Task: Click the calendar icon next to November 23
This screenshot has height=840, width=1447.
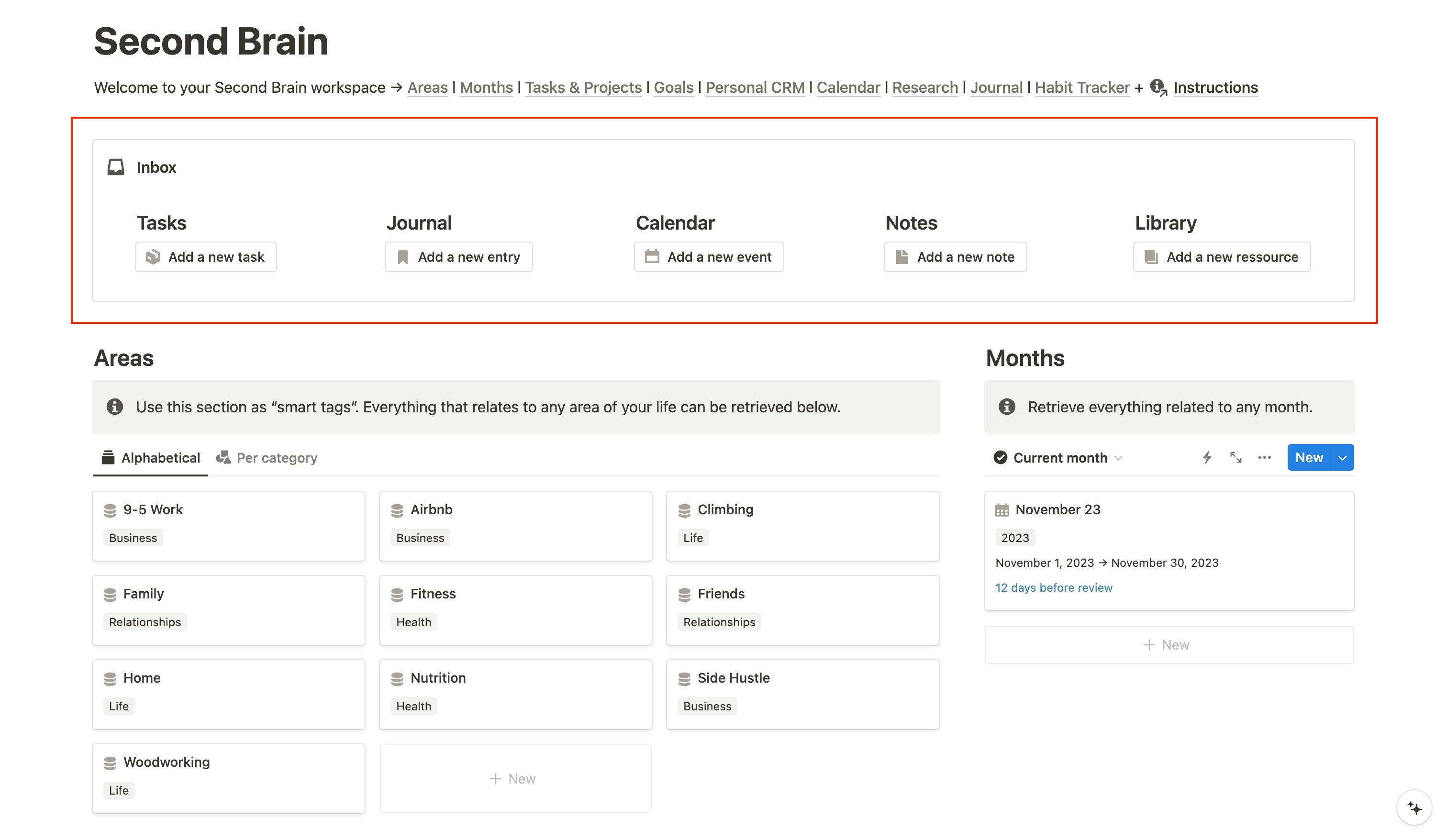Action: (x=1002, y=509)
